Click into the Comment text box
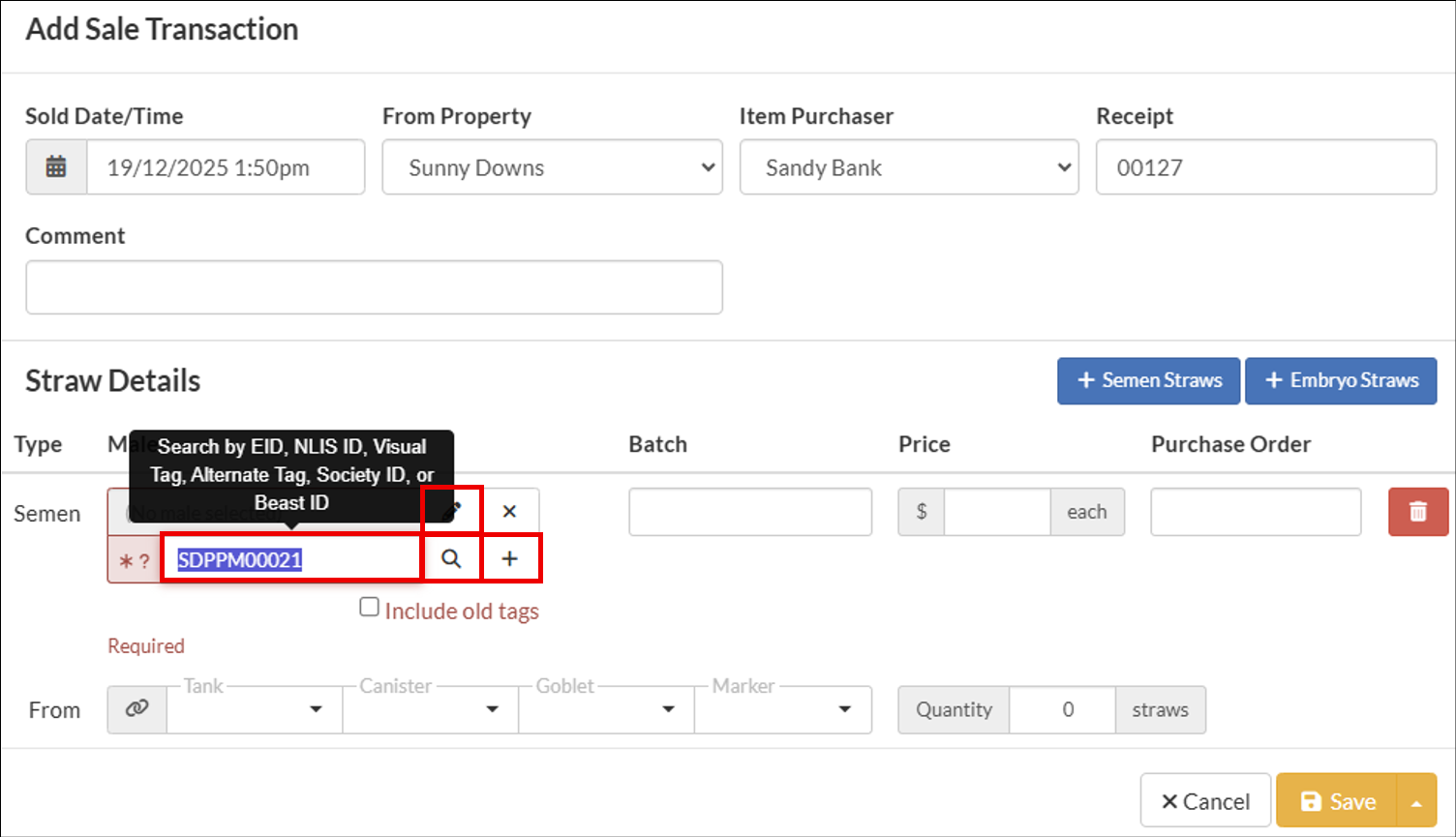Screen dimensions: 1456x837 [x=374, y=287]
